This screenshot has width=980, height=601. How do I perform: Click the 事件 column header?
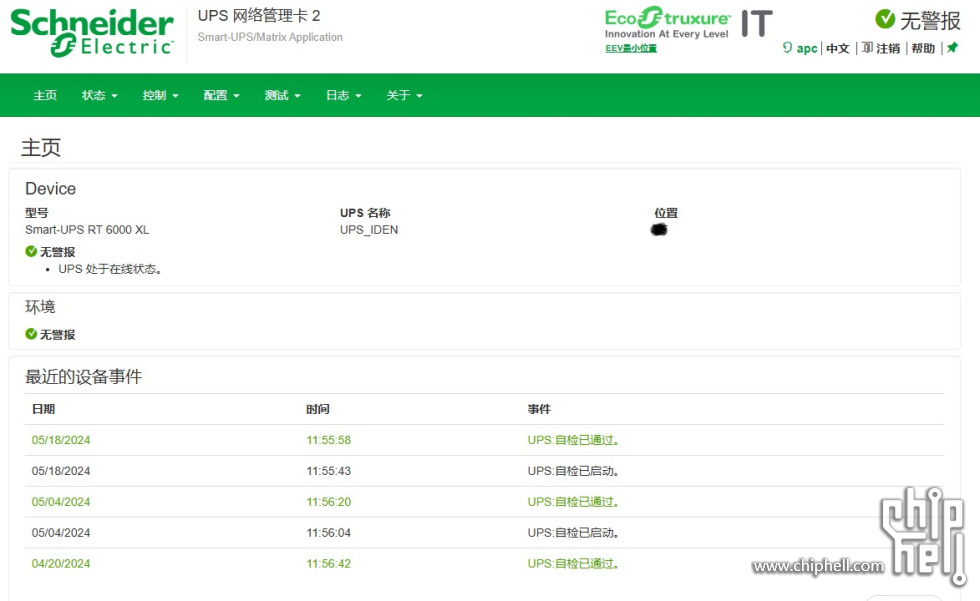coord(539,409)
